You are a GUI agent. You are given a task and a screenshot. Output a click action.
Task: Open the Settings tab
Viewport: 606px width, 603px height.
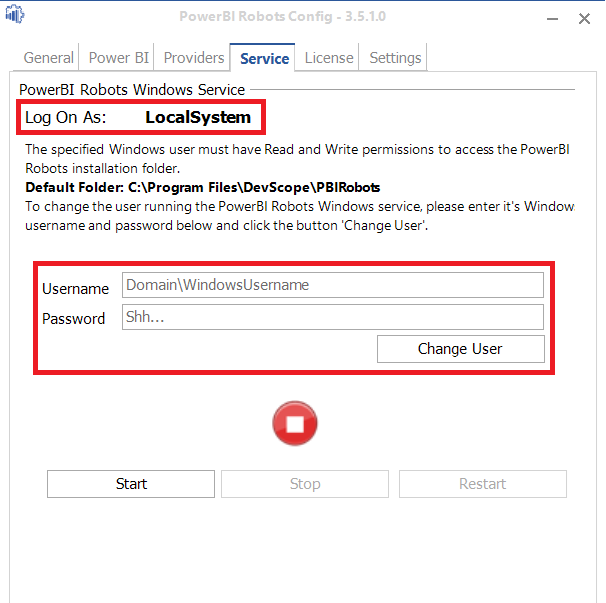(x=395, y=58)
